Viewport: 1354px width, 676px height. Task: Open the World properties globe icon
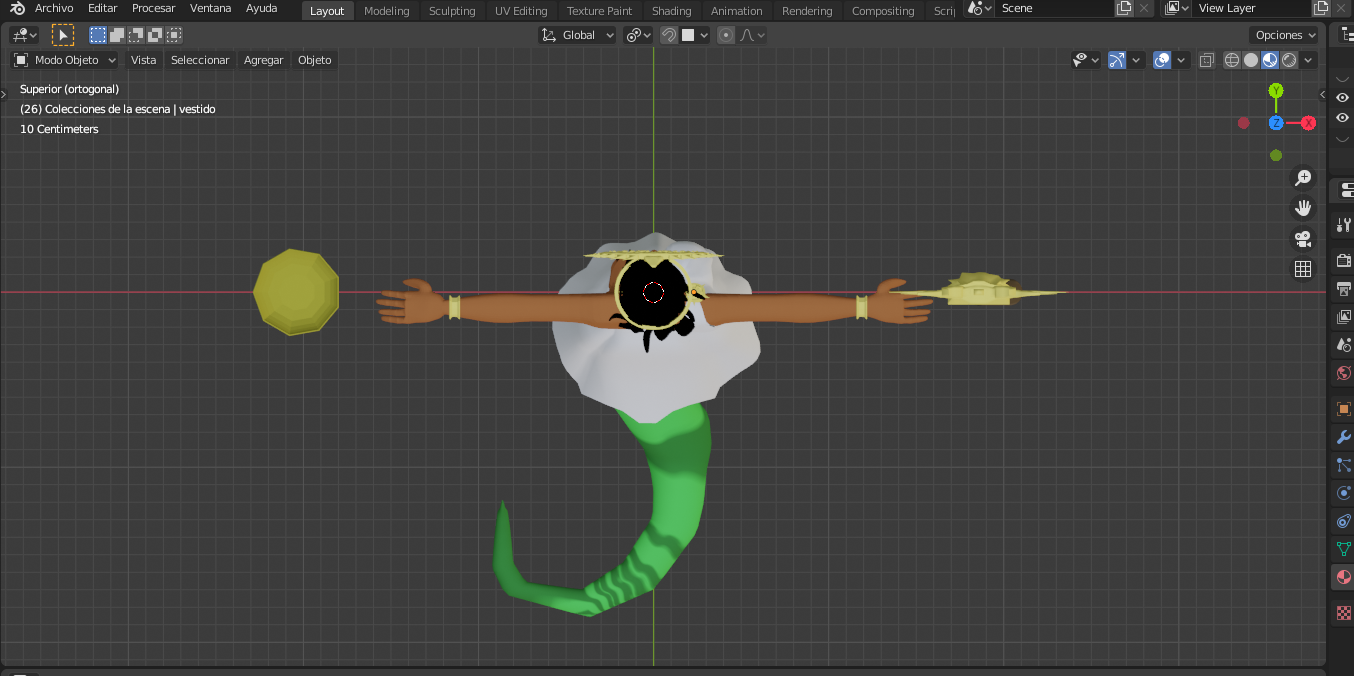click(1343, 373)
